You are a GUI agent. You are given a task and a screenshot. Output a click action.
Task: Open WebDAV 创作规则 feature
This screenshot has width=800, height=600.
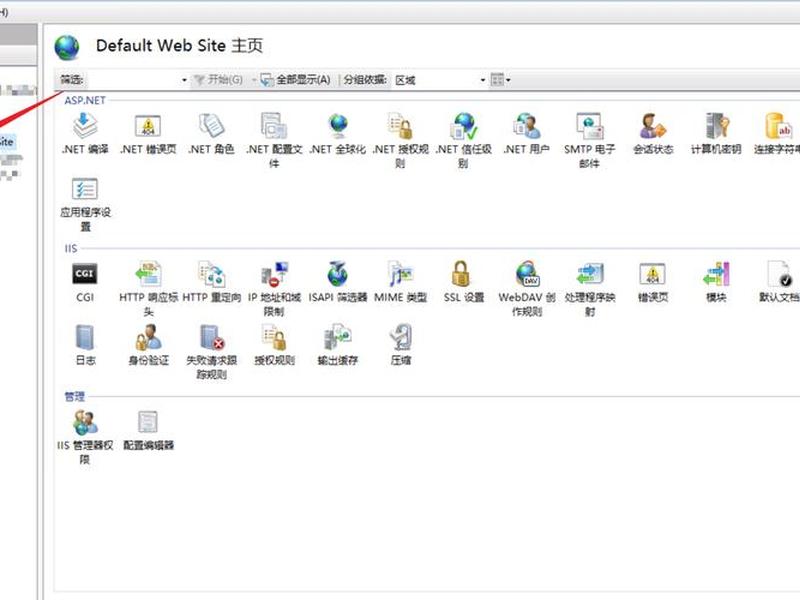pyautogui.click(x=527, y=289)
